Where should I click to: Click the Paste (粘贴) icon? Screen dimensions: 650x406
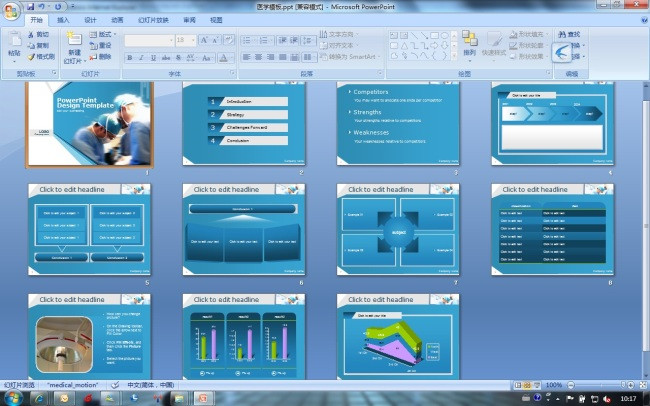coord(14,40)
